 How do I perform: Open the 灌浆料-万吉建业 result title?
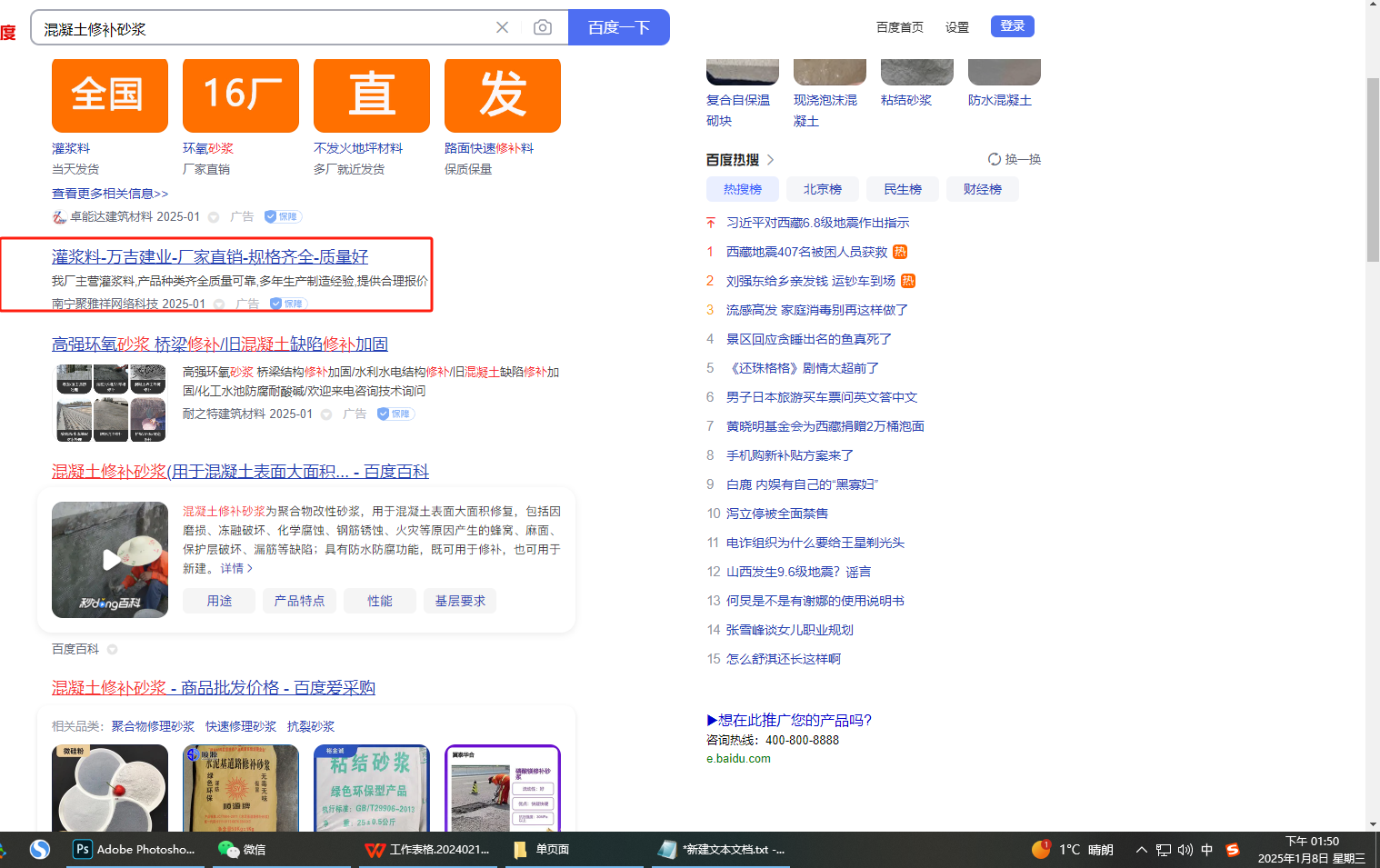210,257
